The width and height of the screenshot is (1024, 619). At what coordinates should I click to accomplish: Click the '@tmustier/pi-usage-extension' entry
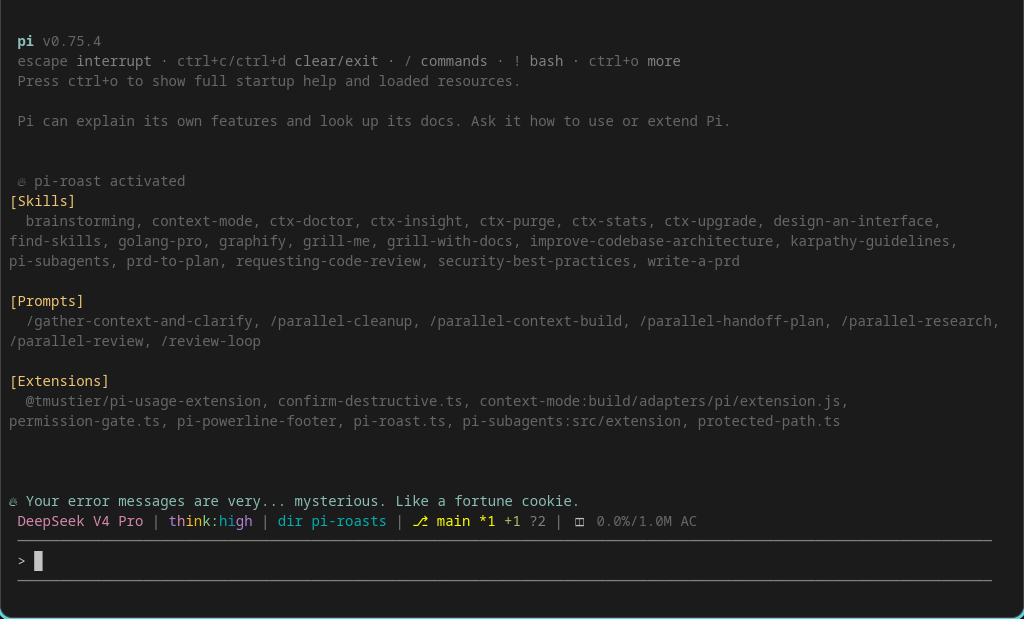click(x=143, y=401)
